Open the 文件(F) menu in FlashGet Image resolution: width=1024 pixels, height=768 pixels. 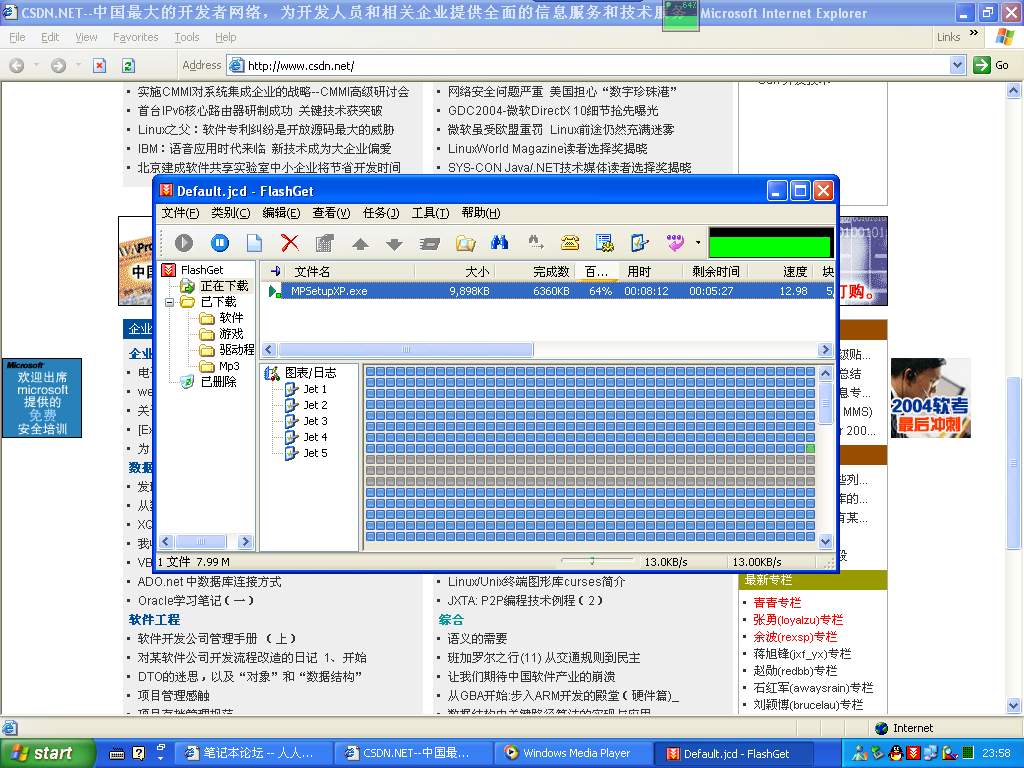click(x=180, y=213)
